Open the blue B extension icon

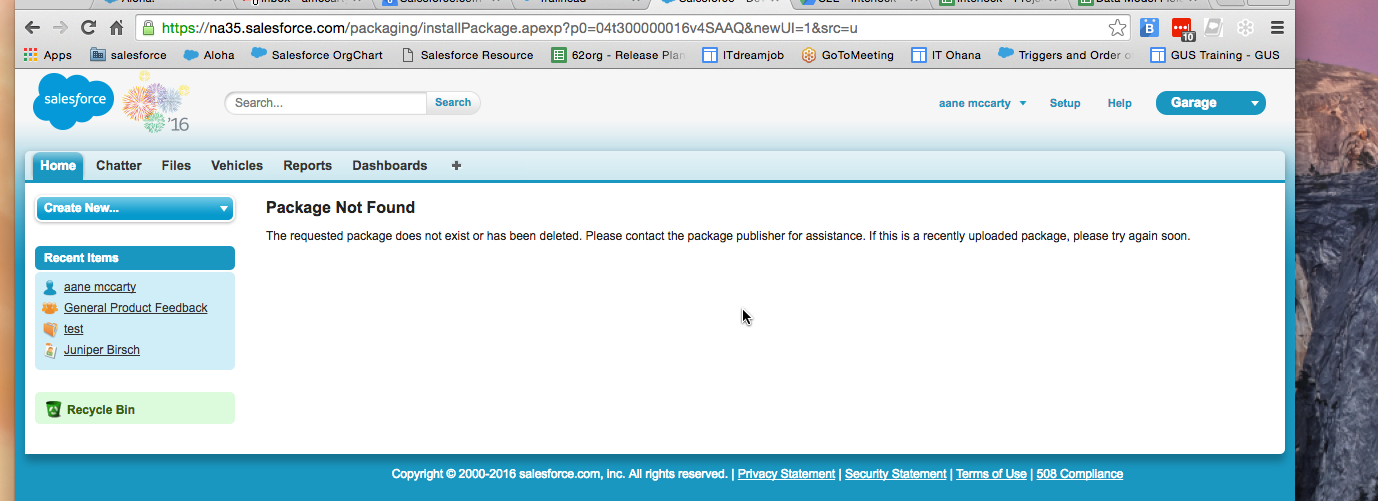tap(1150, 28)
